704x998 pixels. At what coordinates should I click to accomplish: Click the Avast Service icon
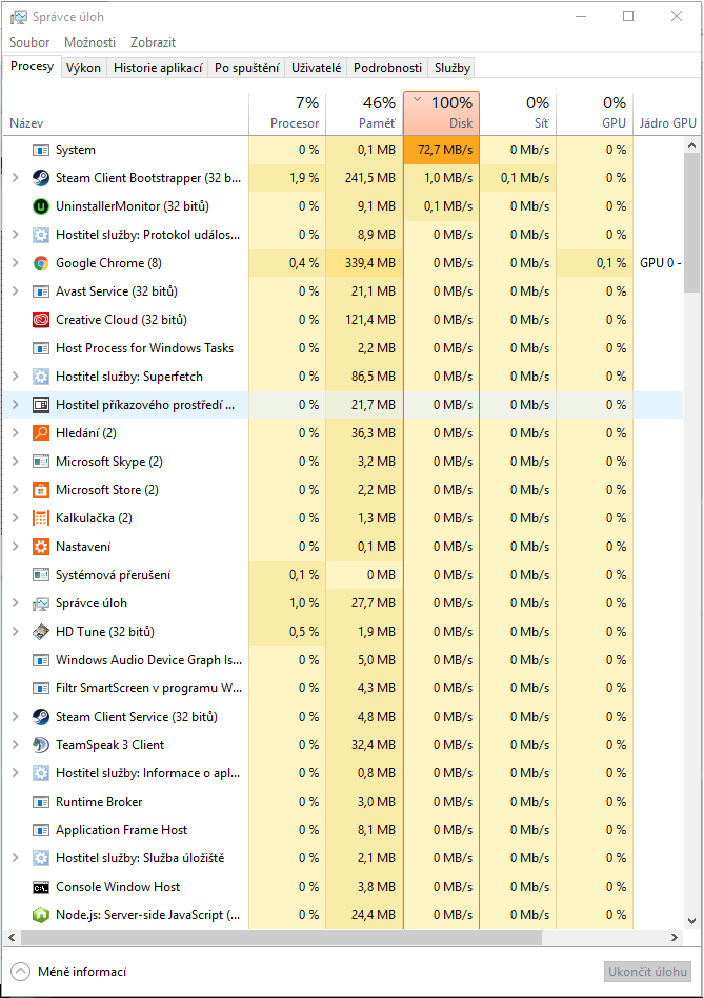coord(41,292)
